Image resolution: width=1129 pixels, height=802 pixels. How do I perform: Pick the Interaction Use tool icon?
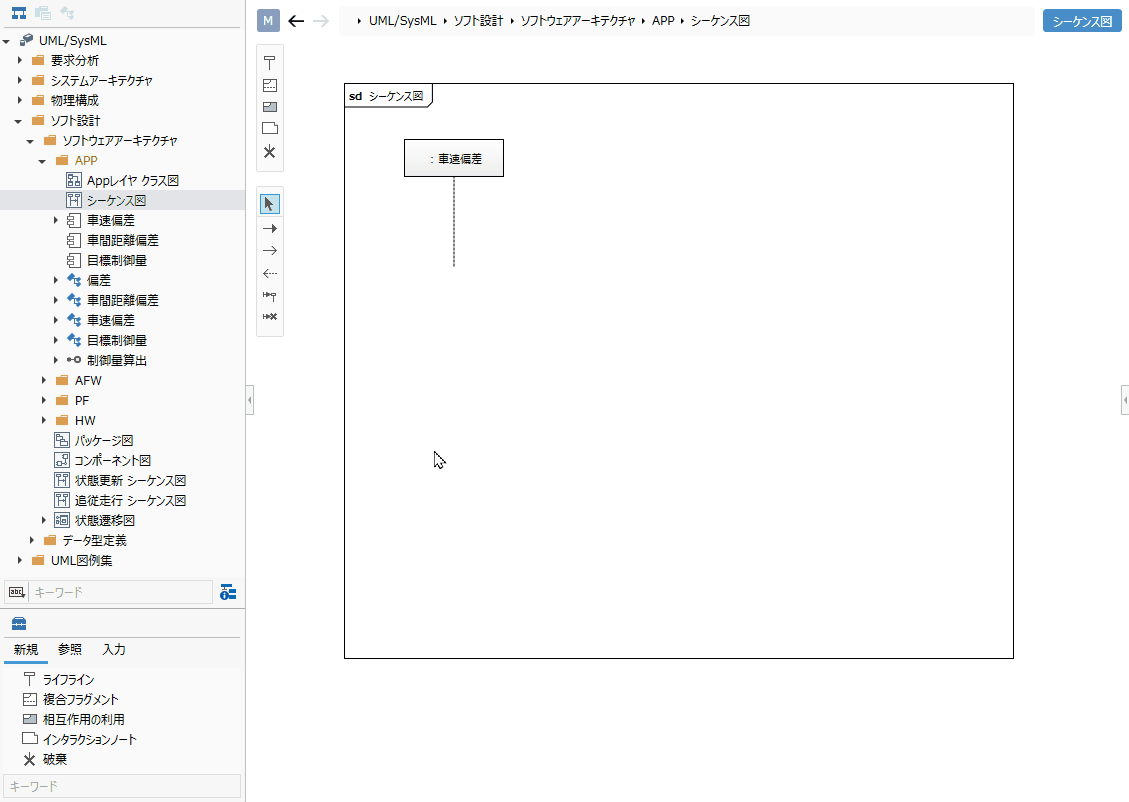(x=269, y=107)
